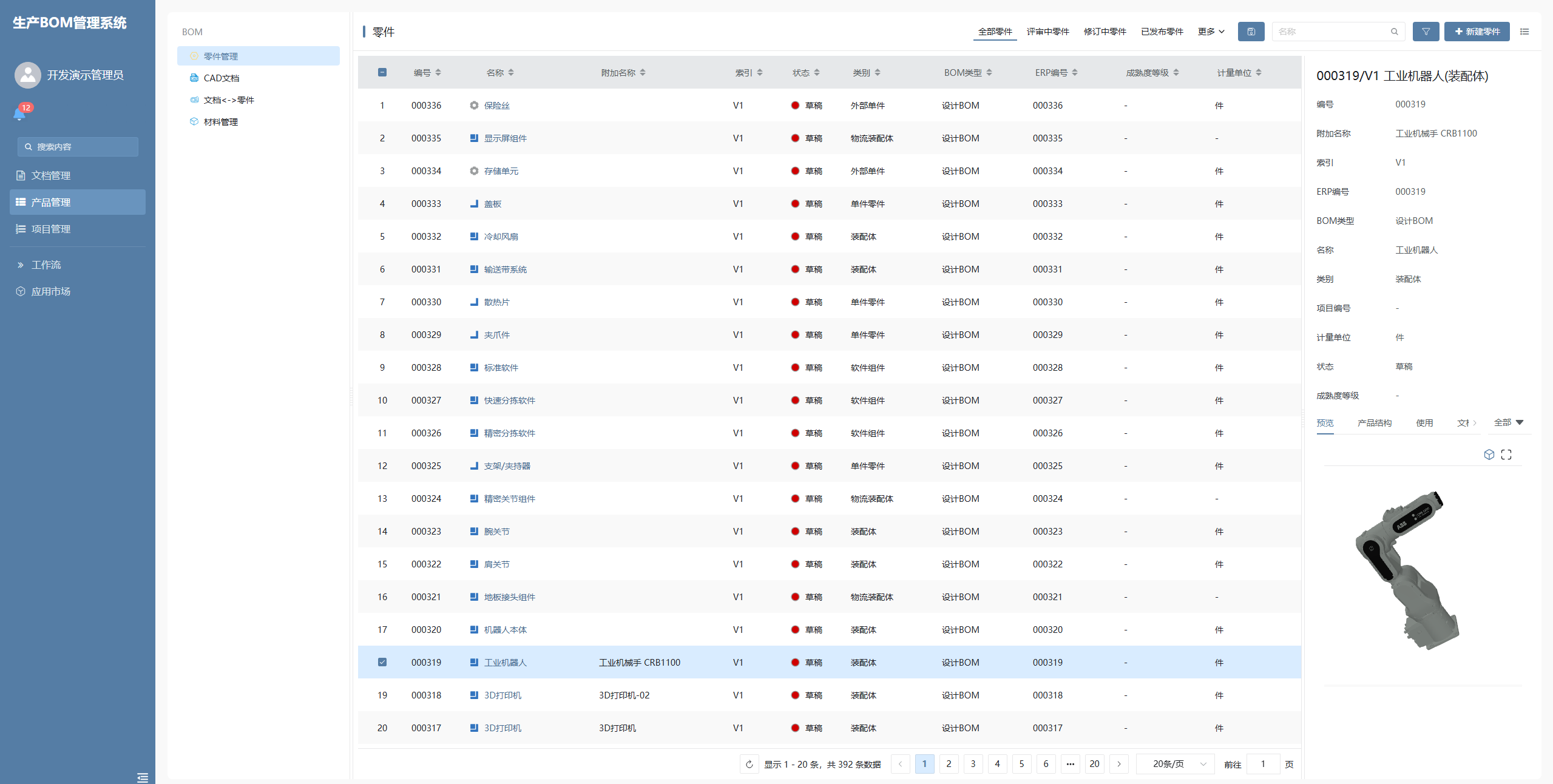
Task: Collapse sidebar with bottom menu icon
Action: coord(143,777)
